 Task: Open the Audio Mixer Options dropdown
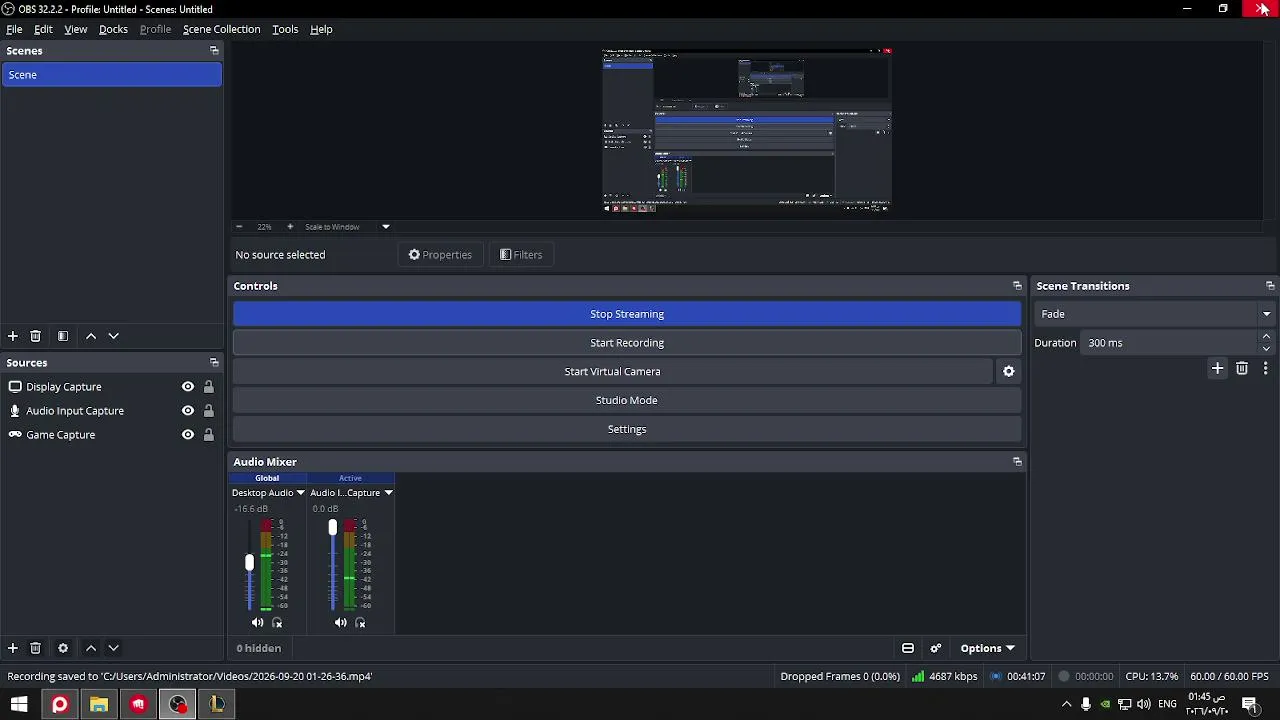pyautogui.click(x=987, y=648)
